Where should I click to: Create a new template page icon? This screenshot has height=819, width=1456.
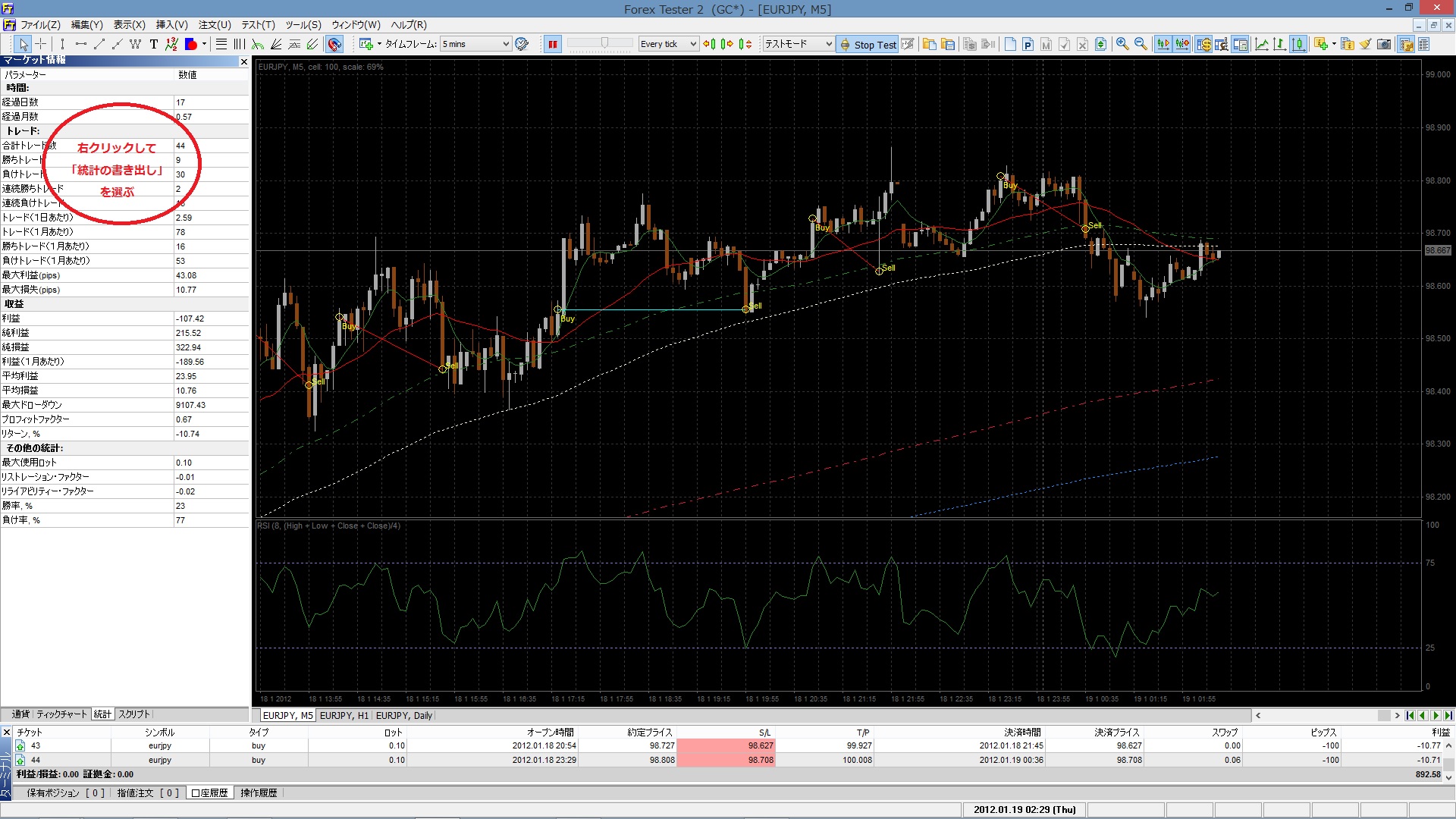(1010, 44)
